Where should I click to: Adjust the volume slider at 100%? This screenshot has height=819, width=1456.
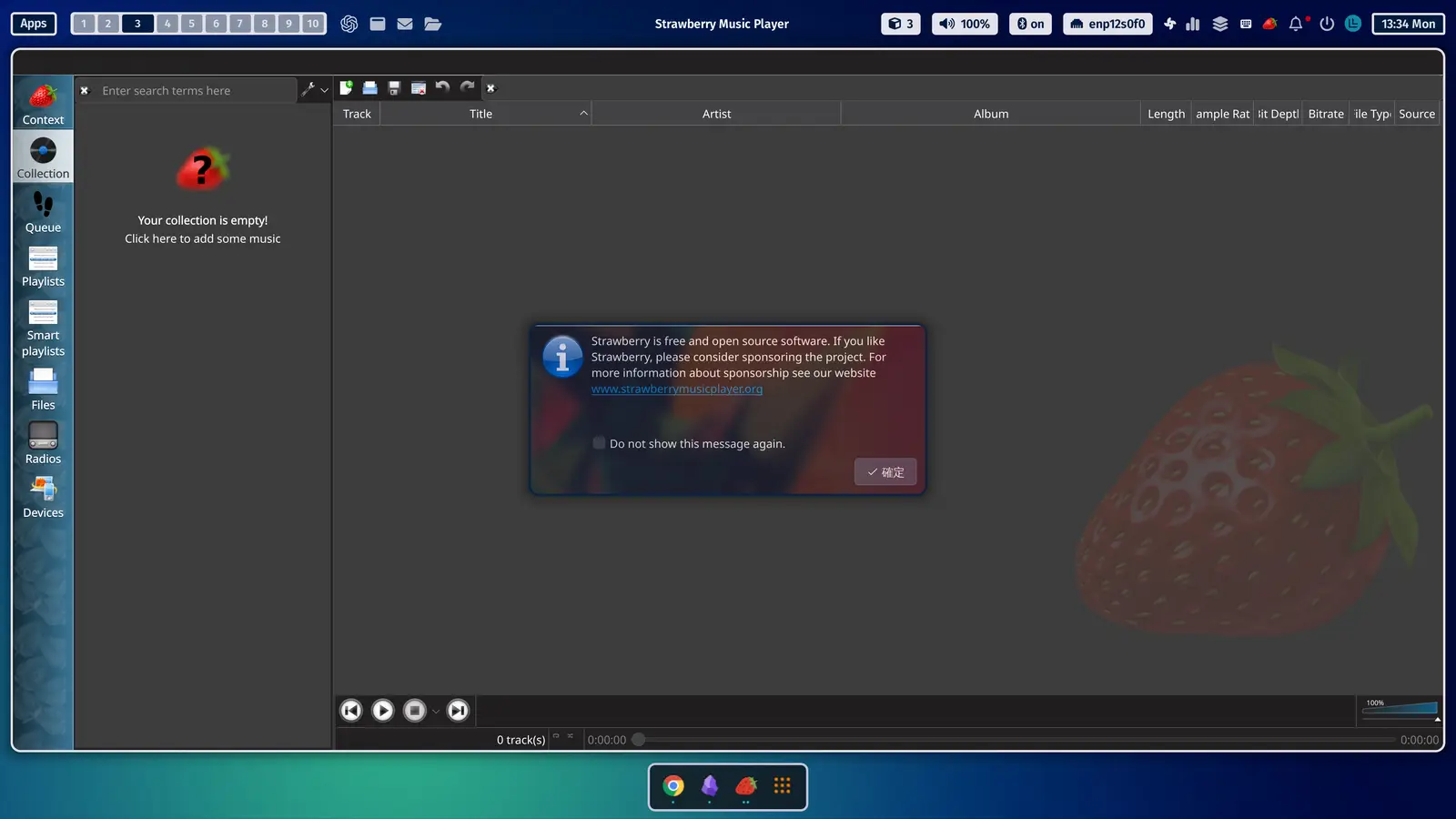point(1400,709)
